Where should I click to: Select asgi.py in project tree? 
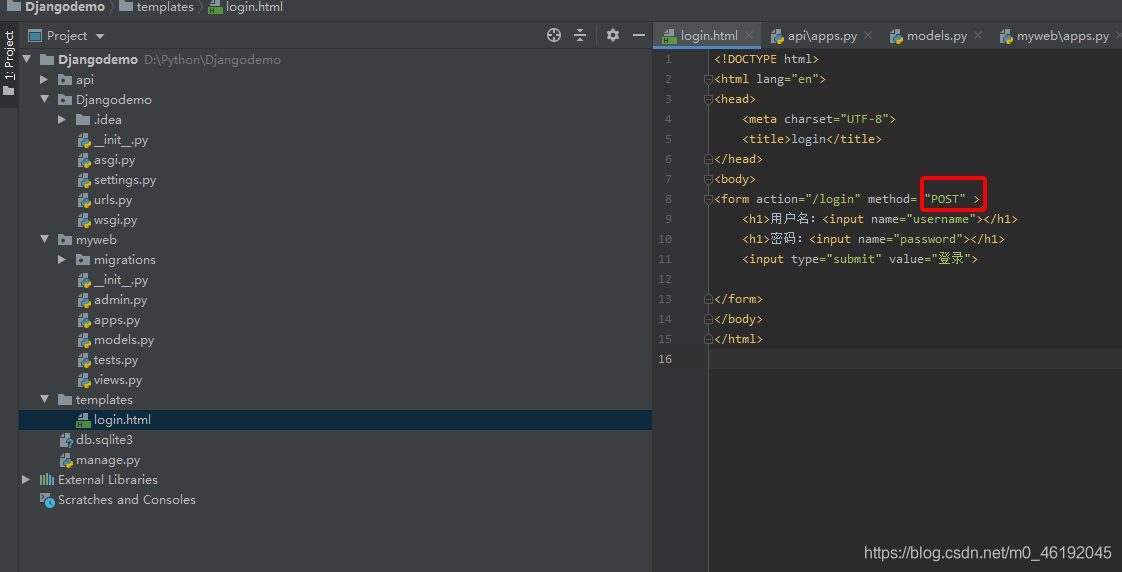point(114,160)
